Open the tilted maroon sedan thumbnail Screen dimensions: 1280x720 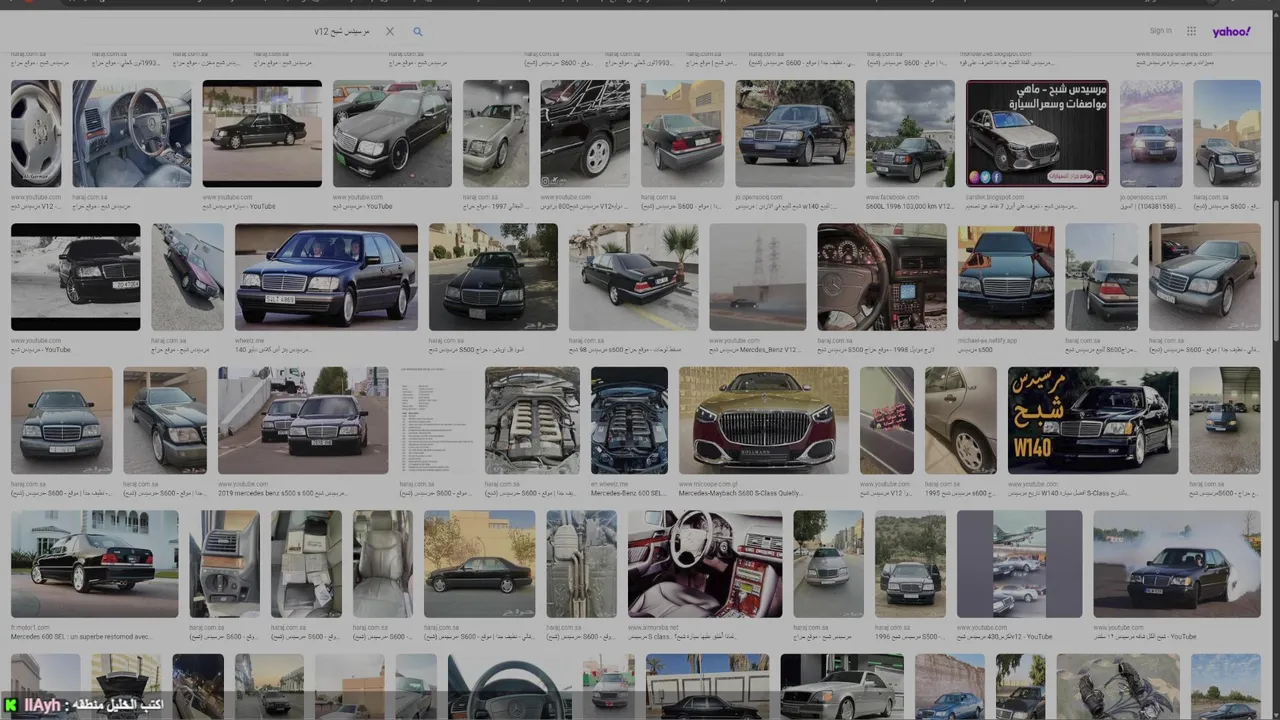point(188,277)
